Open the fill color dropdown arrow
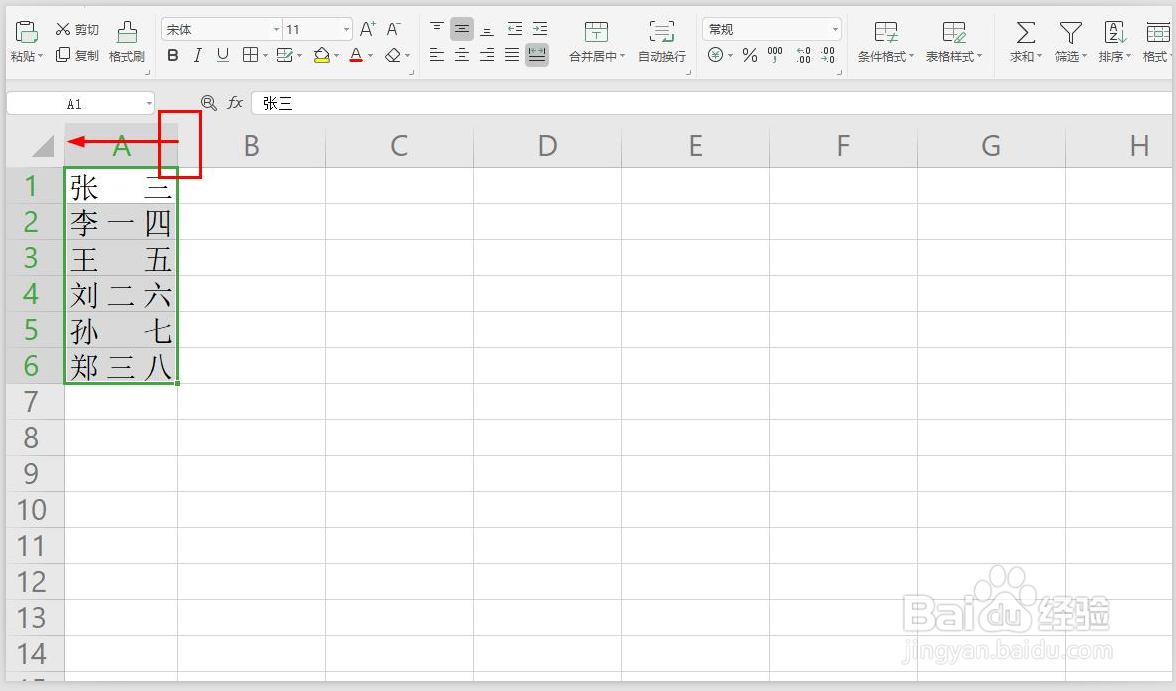The height and width of the screenshot is (691, 1176). point(336,56)
